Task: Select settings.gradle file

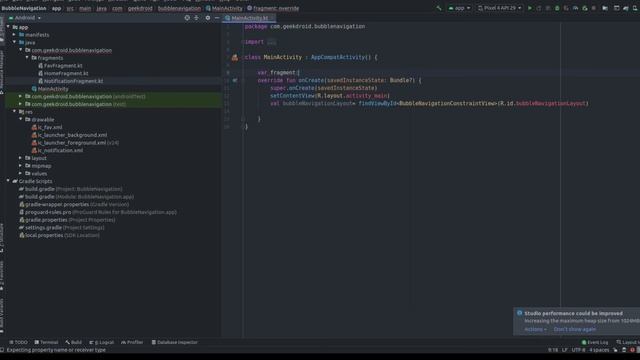Action: 61,227
